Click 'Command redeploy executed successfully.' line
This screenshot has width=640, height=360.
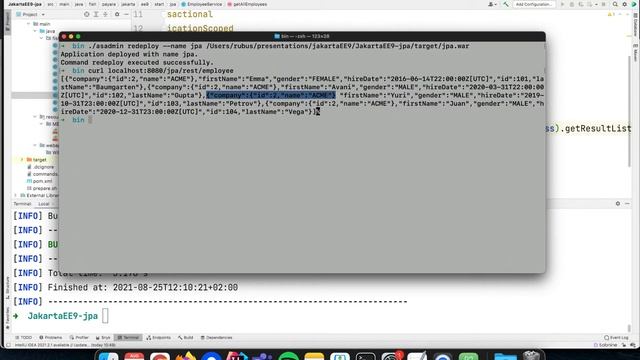click(137, 62)
